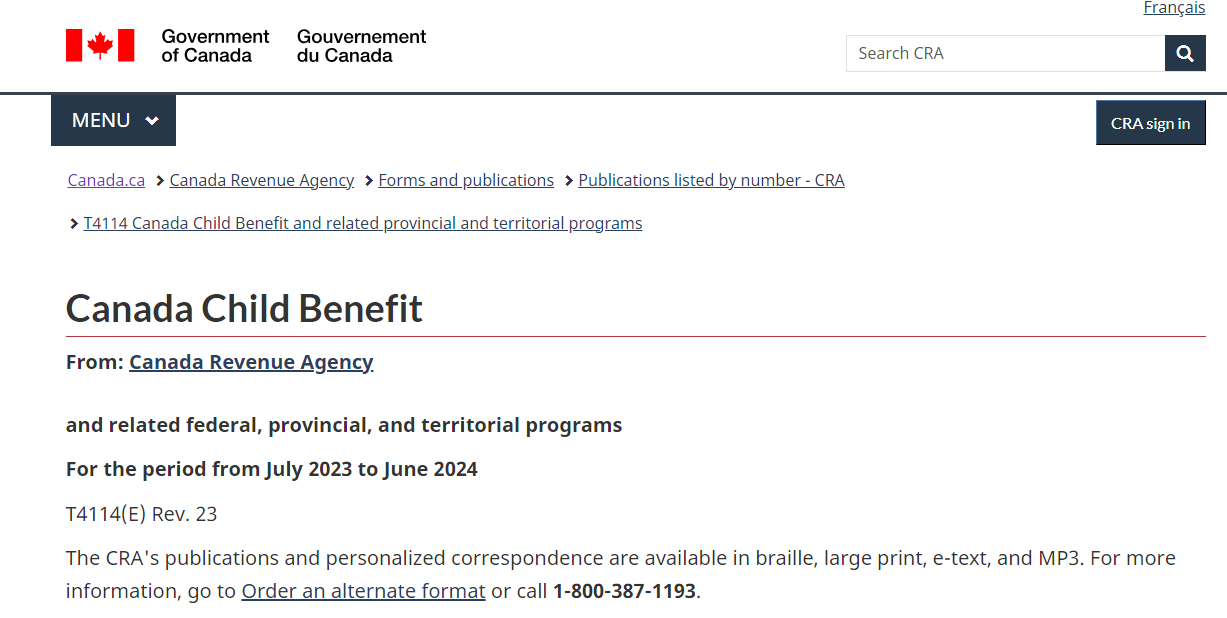
Task: Open the CRA sign in button
Action: tap(1151, 123)
